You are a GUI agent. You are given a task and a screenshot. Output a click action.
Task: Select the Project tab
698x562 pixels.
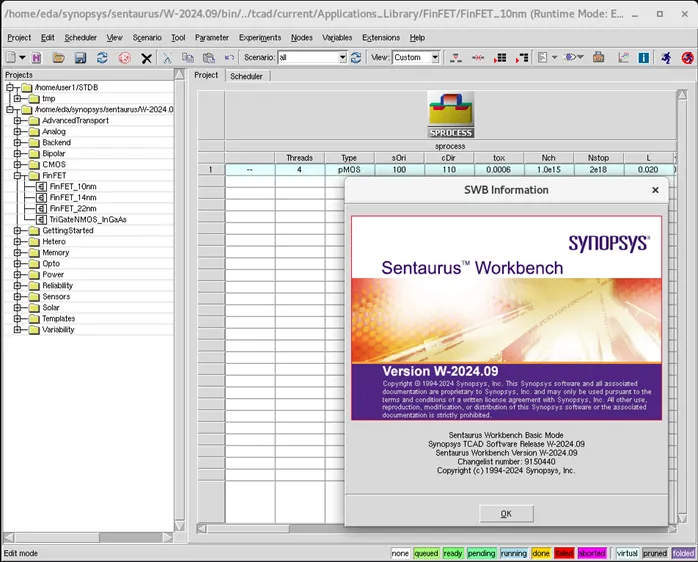206,75
